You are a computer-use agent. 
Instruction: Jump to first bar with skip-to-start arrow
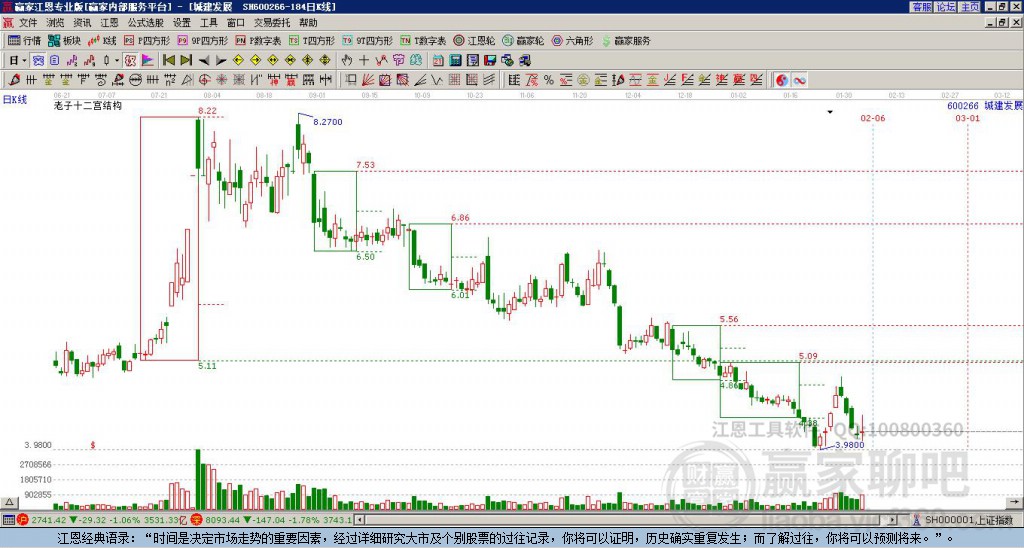pos(168,61)
